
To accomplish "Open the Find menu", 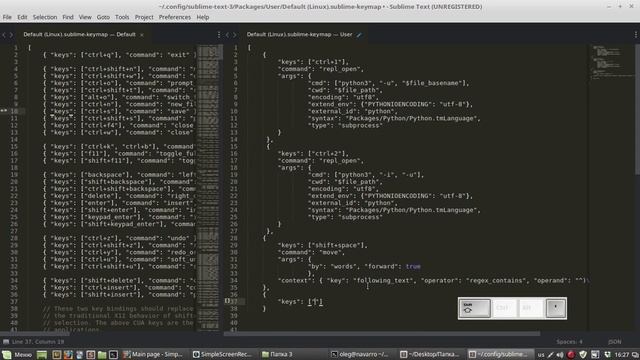I will tap(68, 17).
